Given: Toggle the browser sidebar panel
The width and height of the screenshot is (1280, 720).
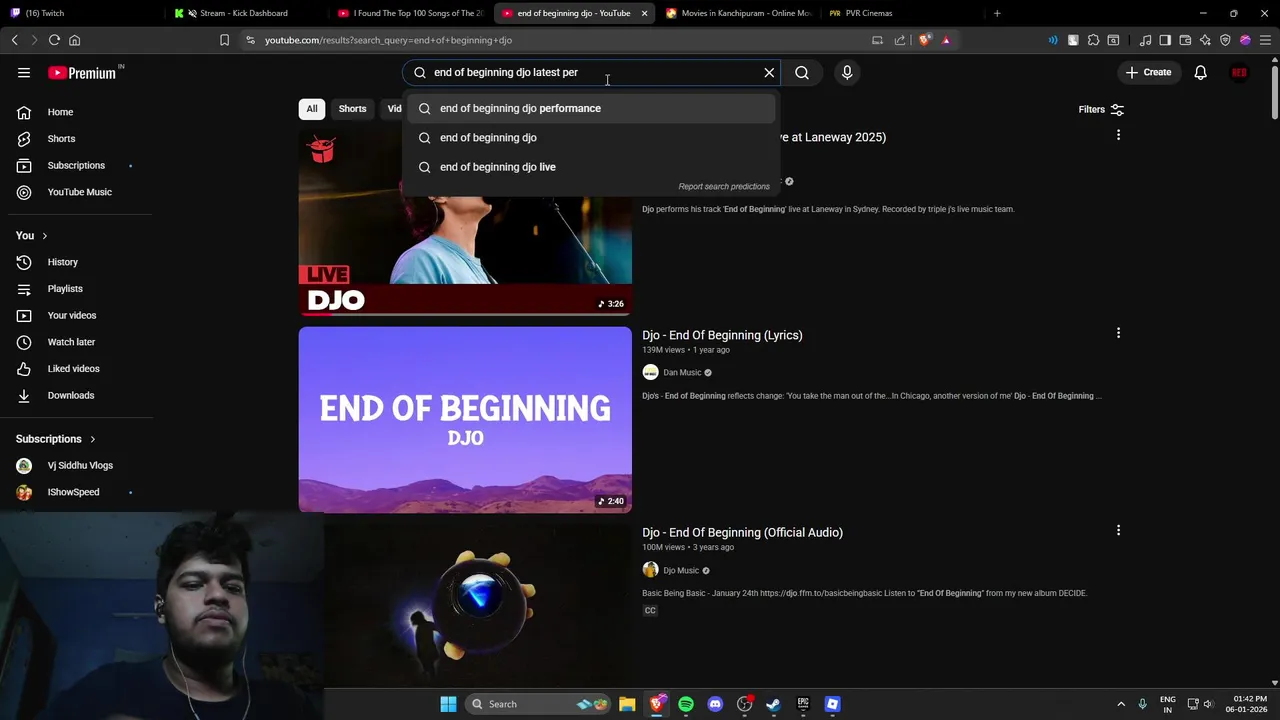Looking at the screenshot, I should click(x=1165, y=40).
